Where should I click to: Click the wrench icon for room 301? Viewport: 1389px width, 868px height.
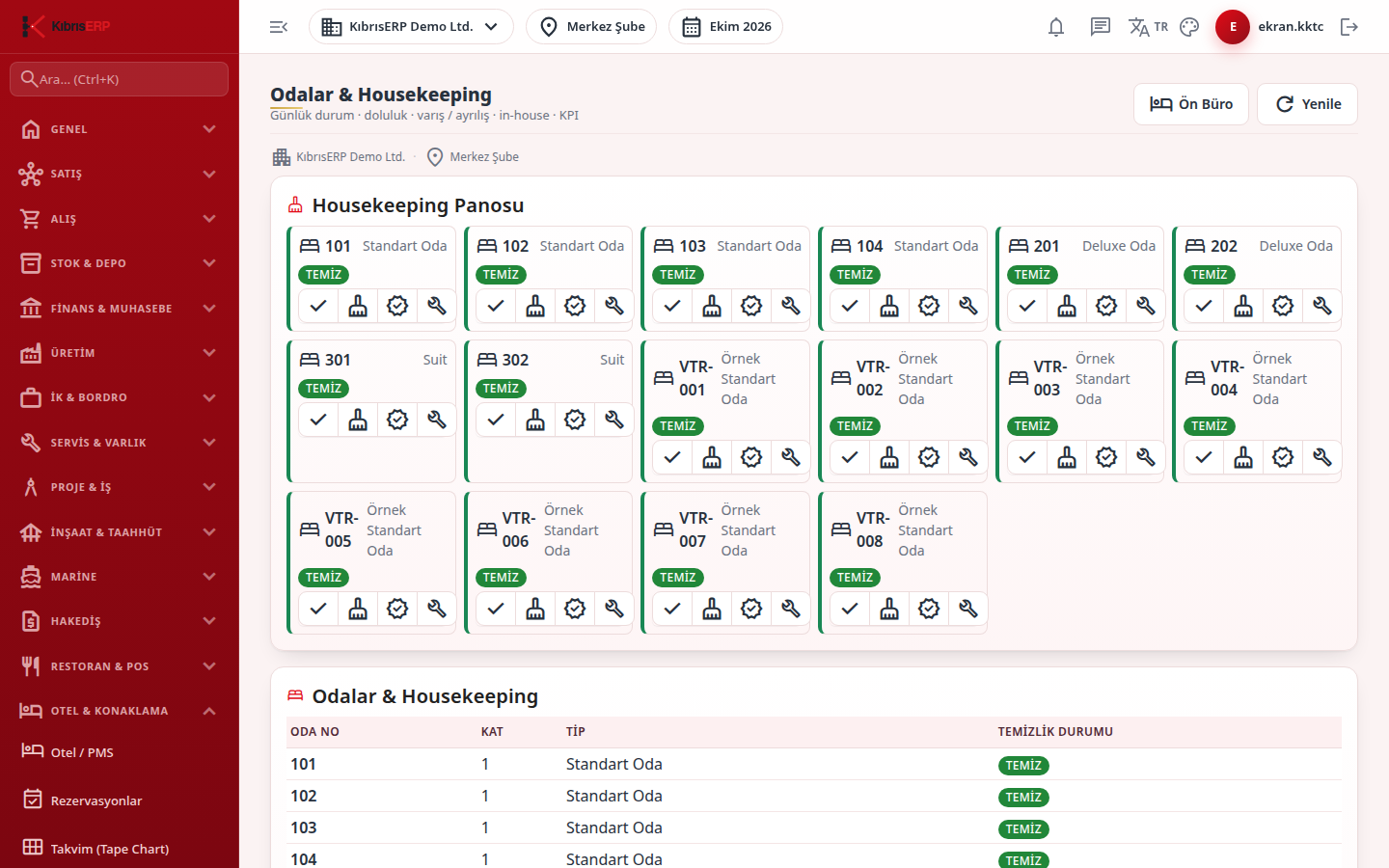(437, 420)
